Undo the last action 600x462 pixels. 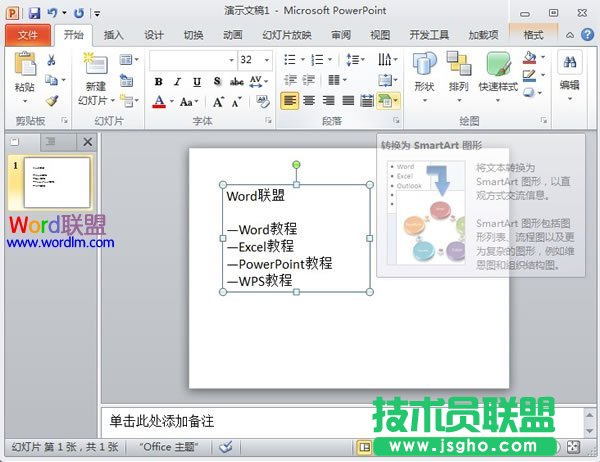pos(52,13)
